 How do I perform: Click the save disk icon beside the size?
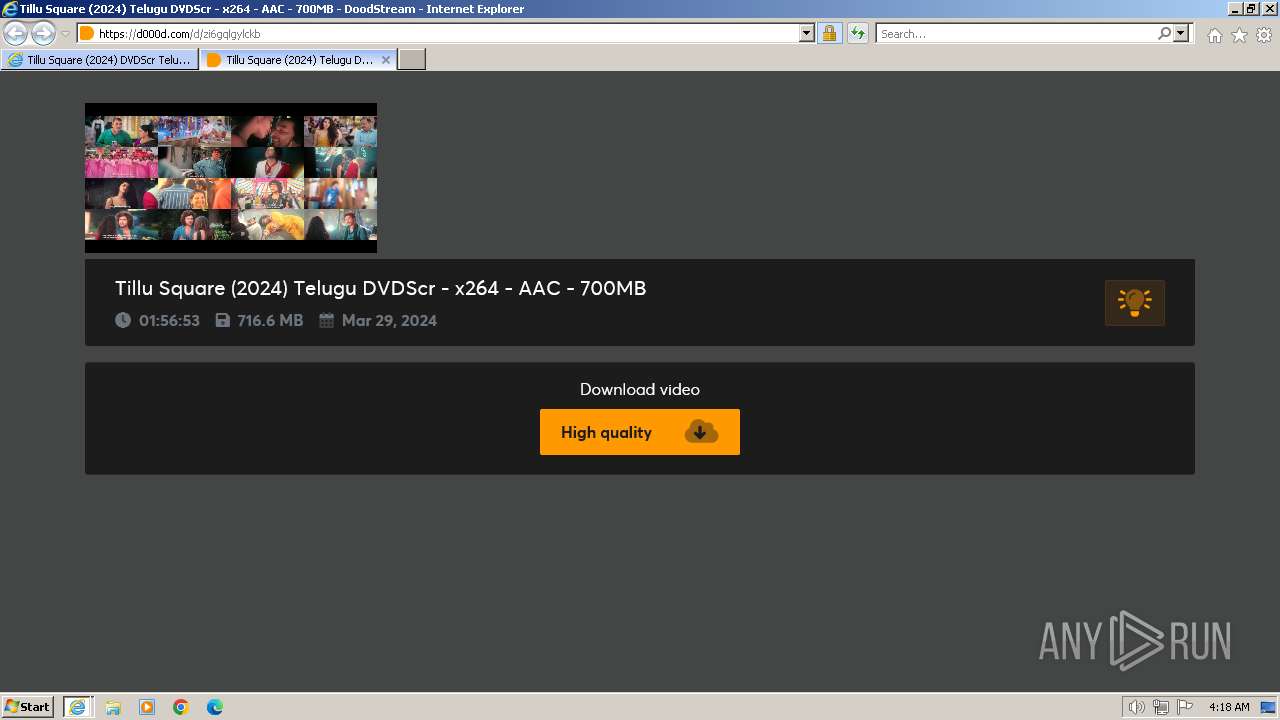pos(223,320)
